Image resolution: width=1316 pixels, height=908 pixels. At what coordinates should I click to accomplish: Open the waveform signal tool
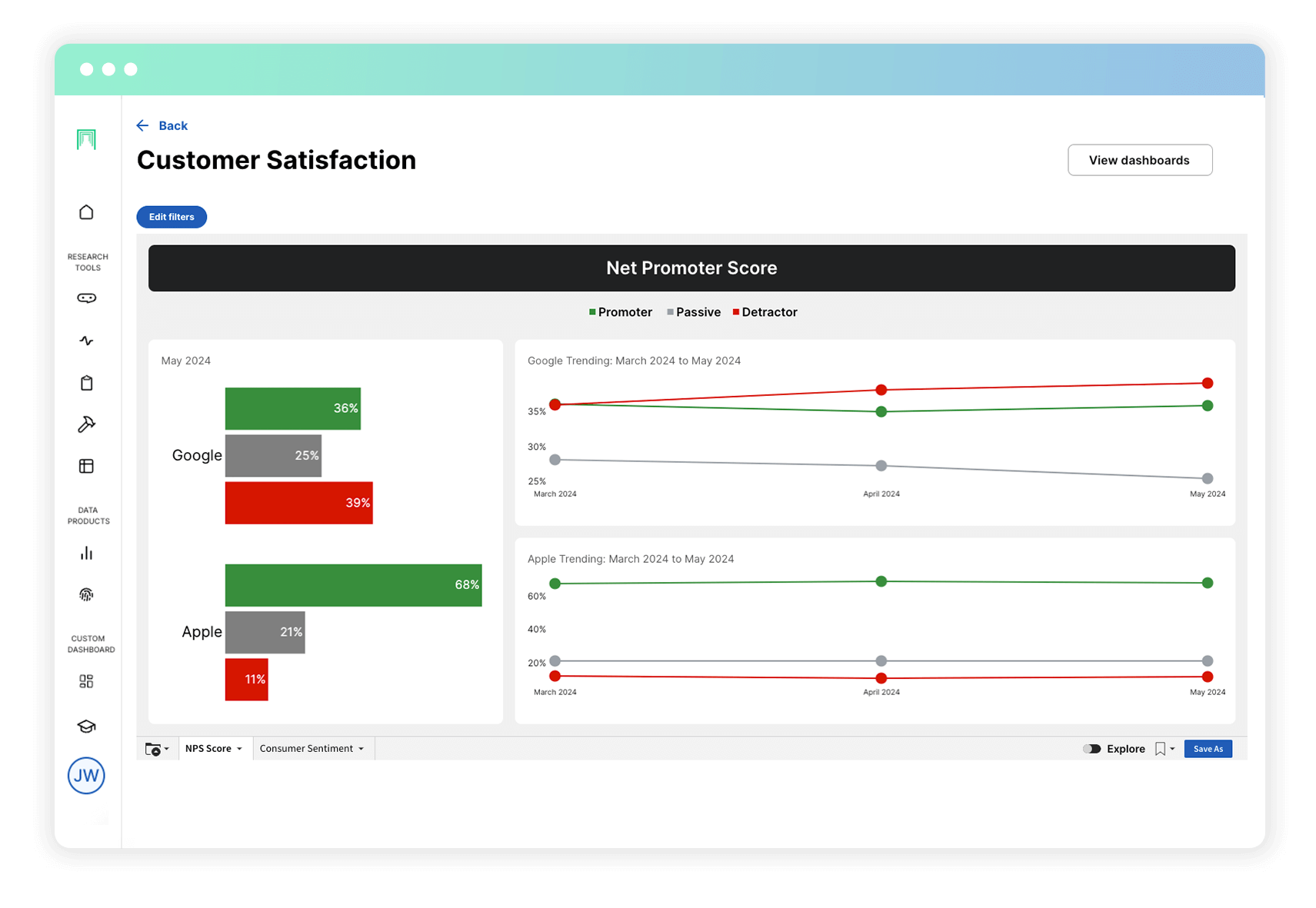tap(86, 341)
